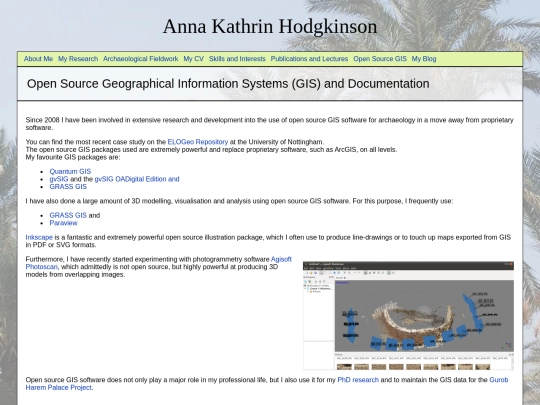This screenshot has height=405, width=540.
Task: Click the Anna Kathrin Hodgkinson site title
Action: click(x=270, y=27)
